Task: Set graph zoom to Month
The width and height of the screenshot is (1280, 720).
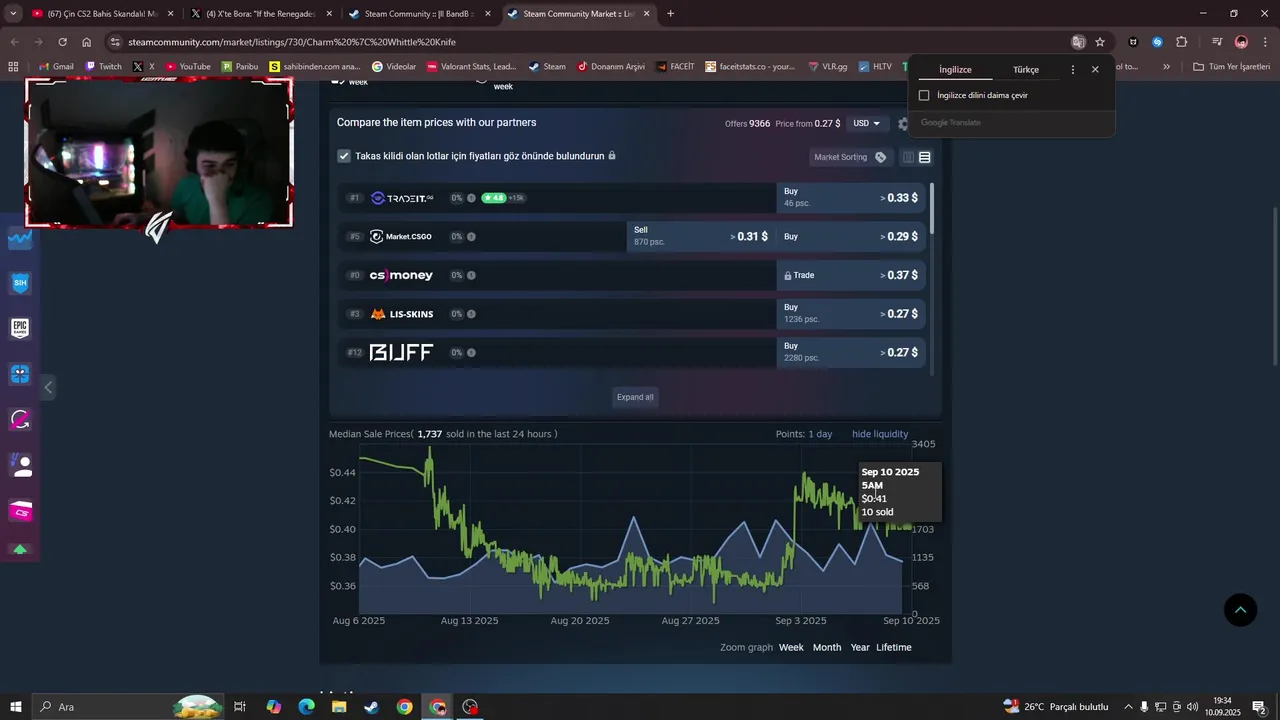Action: coord(827,647)
